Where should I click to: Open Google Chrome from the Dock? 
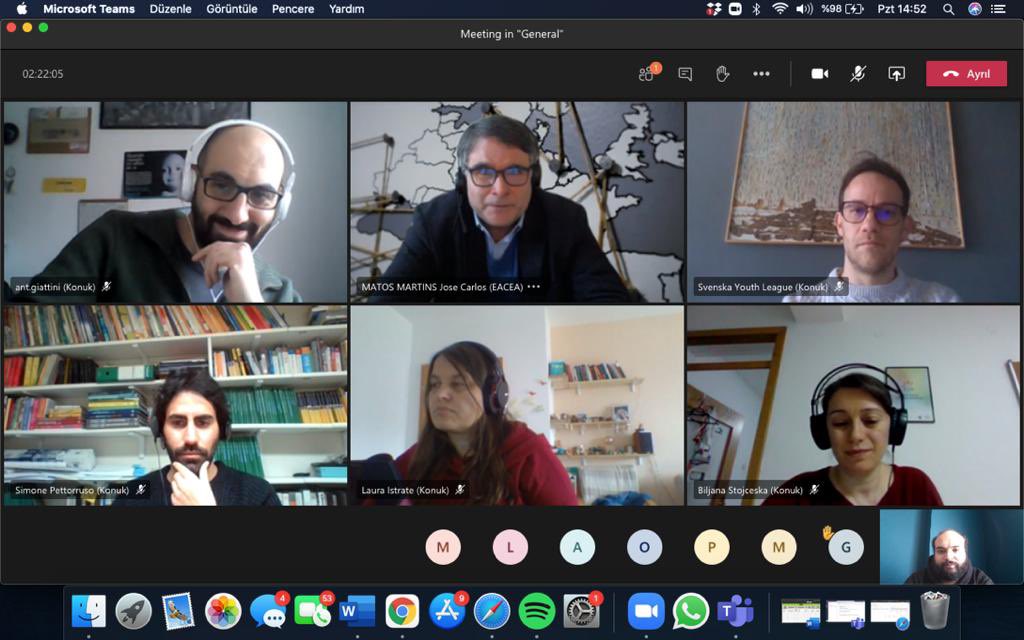[402, 611]
